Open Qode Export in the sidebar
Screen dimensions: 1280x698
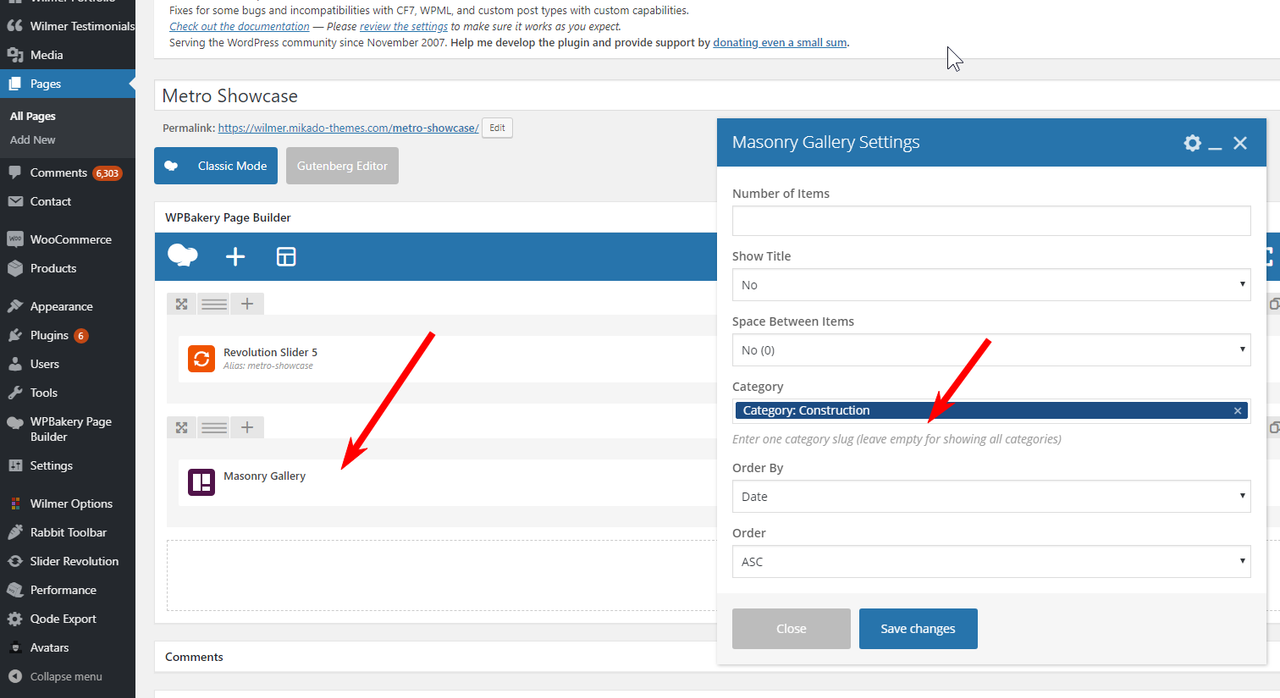click(x=67, y=619)
